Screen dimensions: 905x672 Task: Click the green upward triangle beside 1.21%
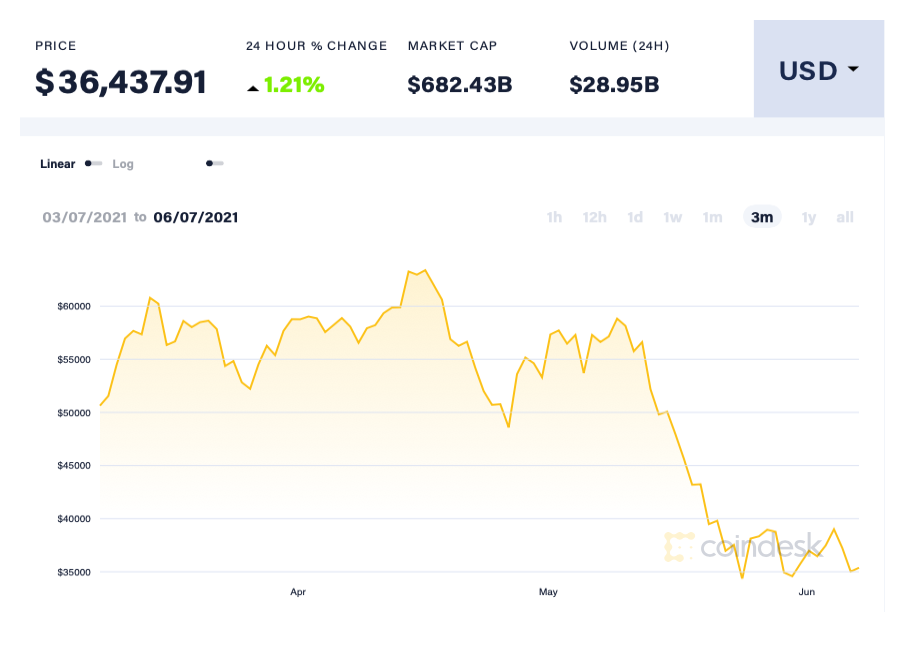click(x=254, y=86)
